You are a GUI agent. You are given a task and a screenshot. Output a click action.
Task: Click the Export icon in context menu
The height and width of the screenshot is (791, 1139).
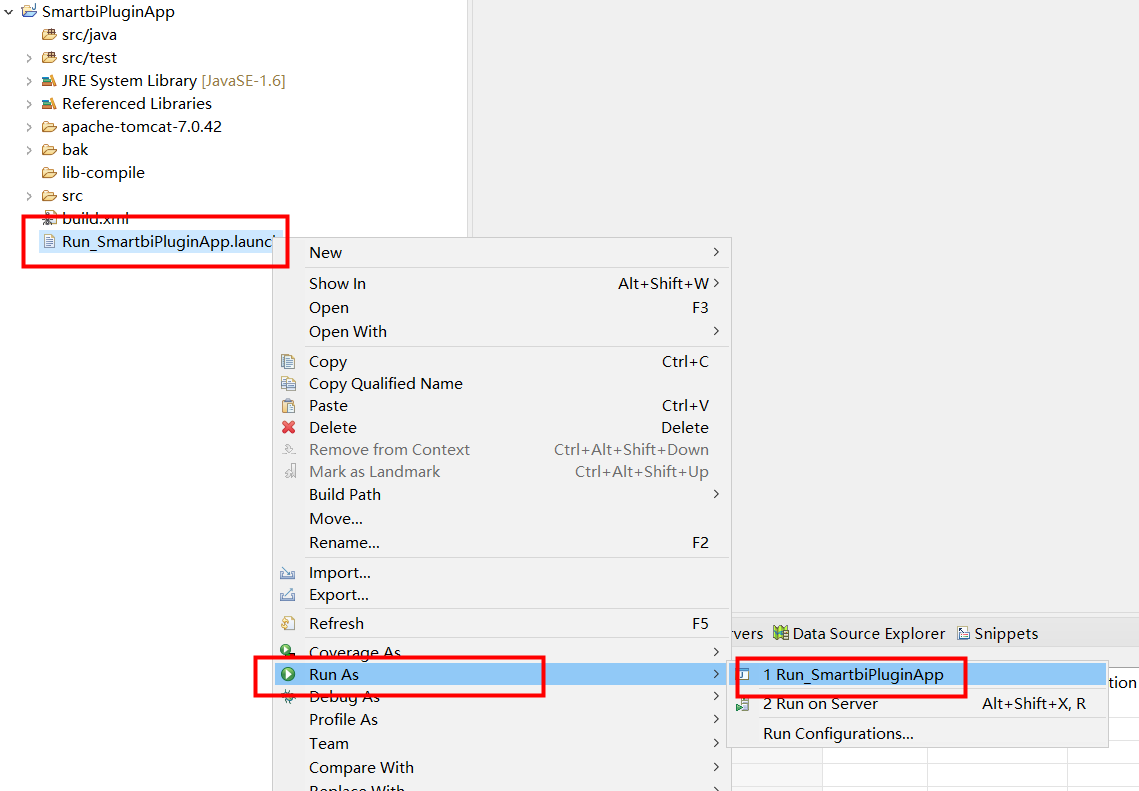(x=288, y=595)
